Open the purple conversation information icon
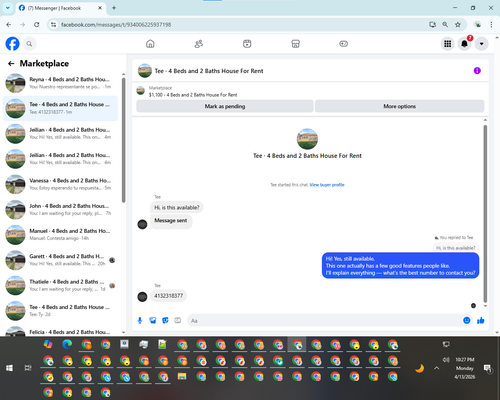This screenshot has height=400, width=500. click(477, 71)
